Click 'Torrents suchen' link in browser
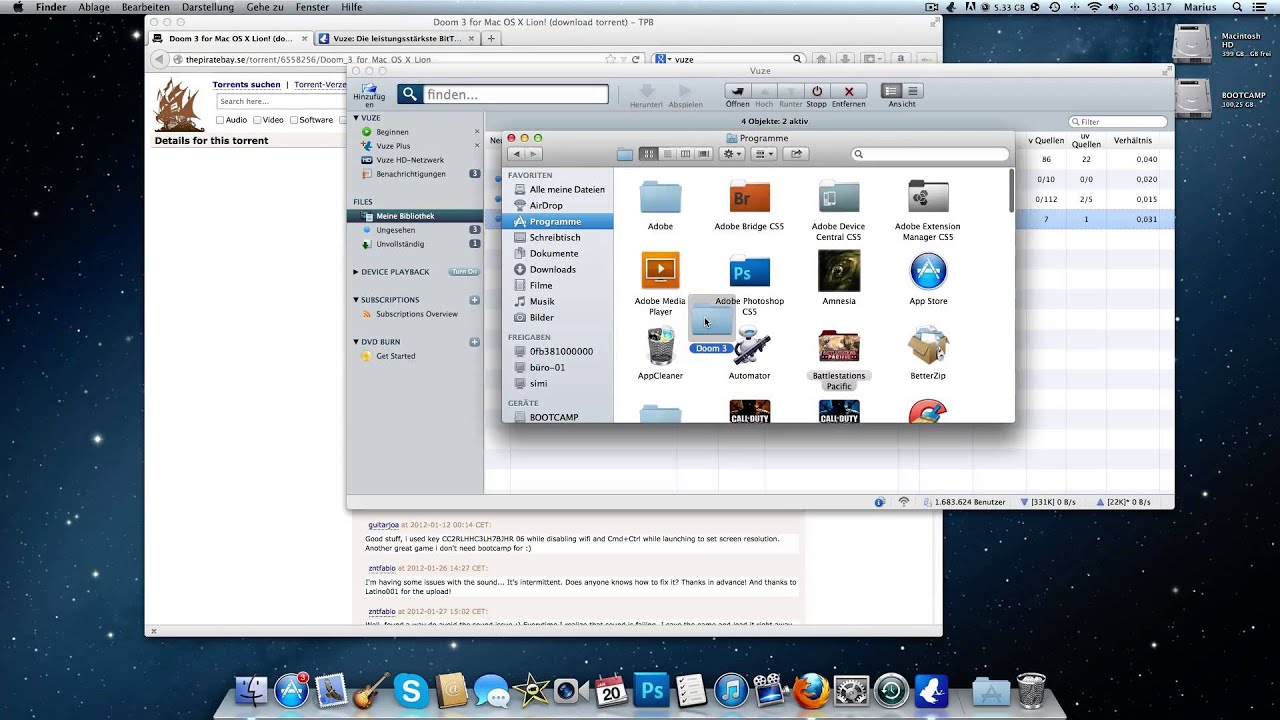 tap(246, 85)
